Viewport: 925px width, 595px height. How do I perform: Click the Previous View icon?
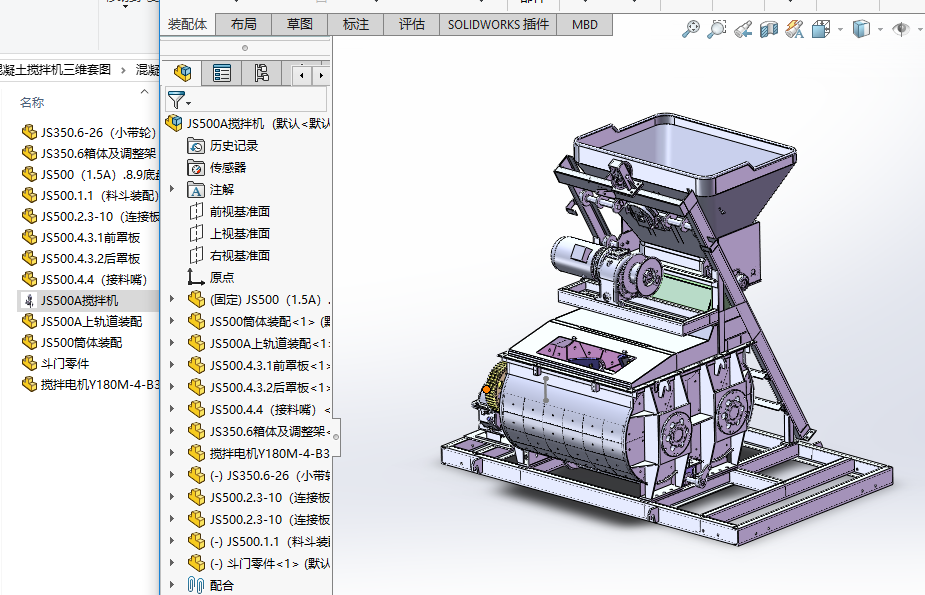tap(742, 30)
